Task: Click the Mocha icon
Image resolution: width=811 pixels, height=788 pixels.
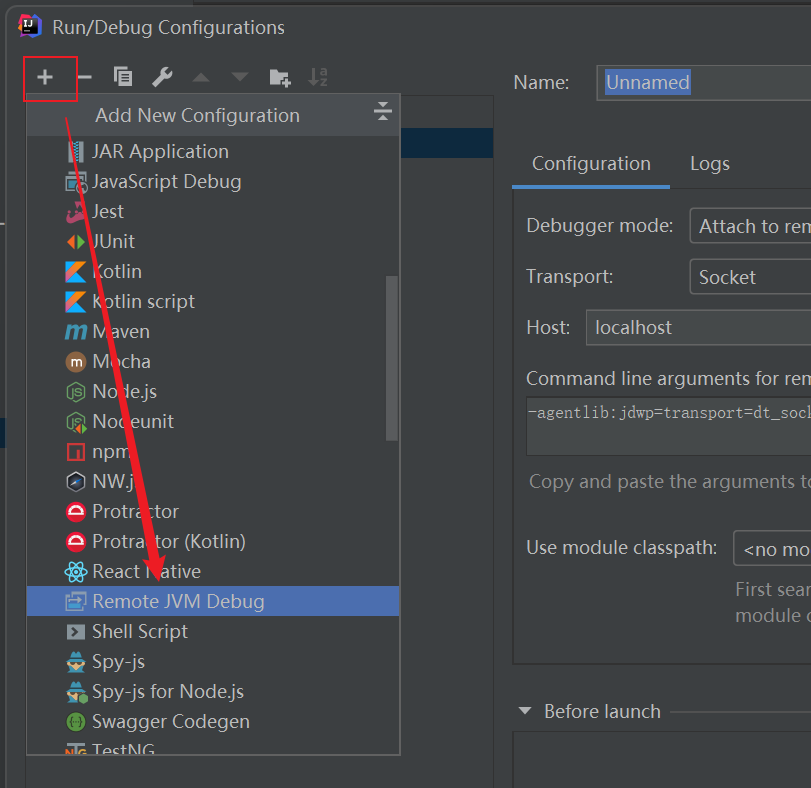Action: coord(76,362)
